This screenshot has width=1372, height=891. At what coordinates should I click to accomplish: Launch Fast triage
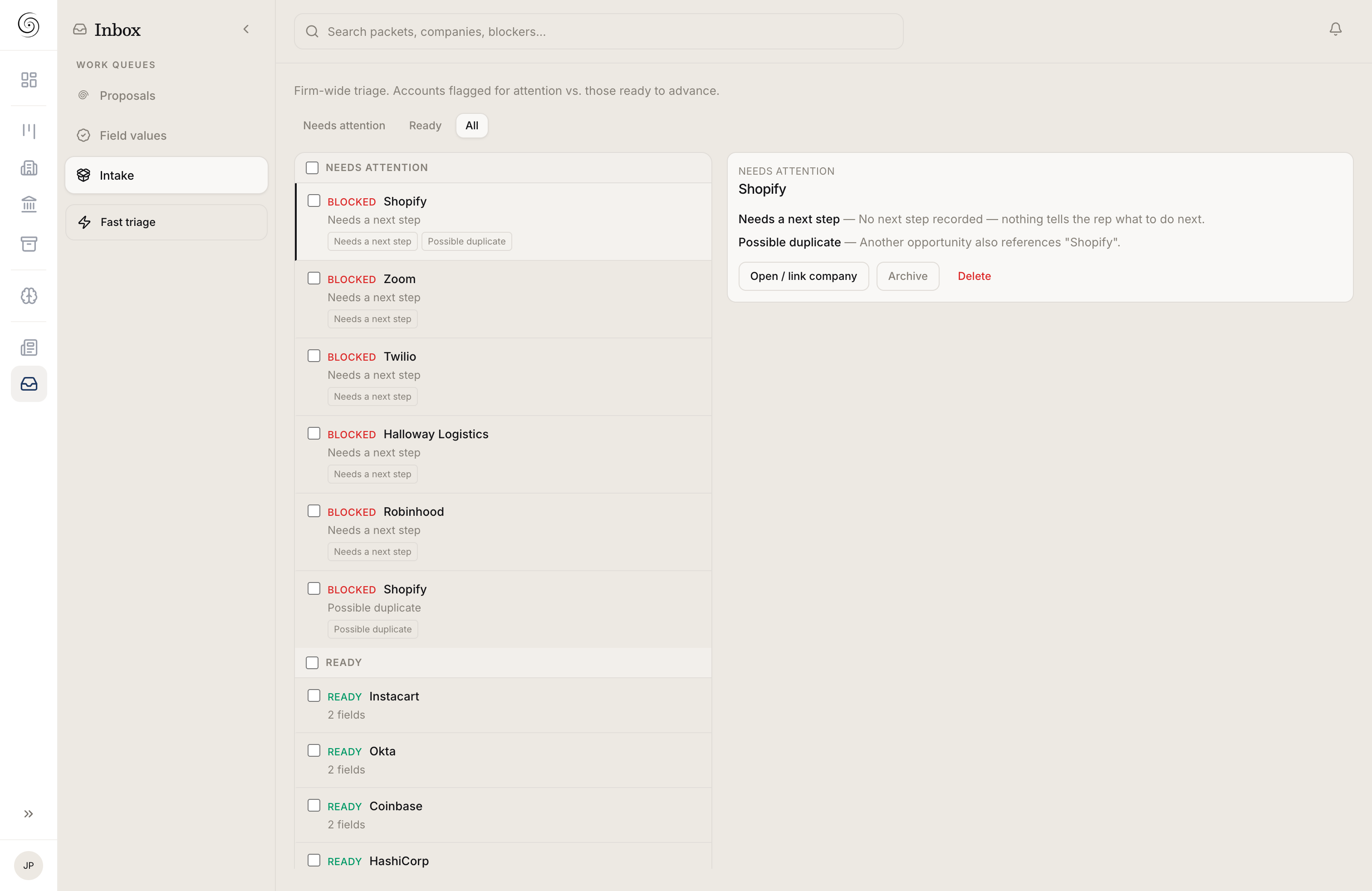tap(167, 222)
